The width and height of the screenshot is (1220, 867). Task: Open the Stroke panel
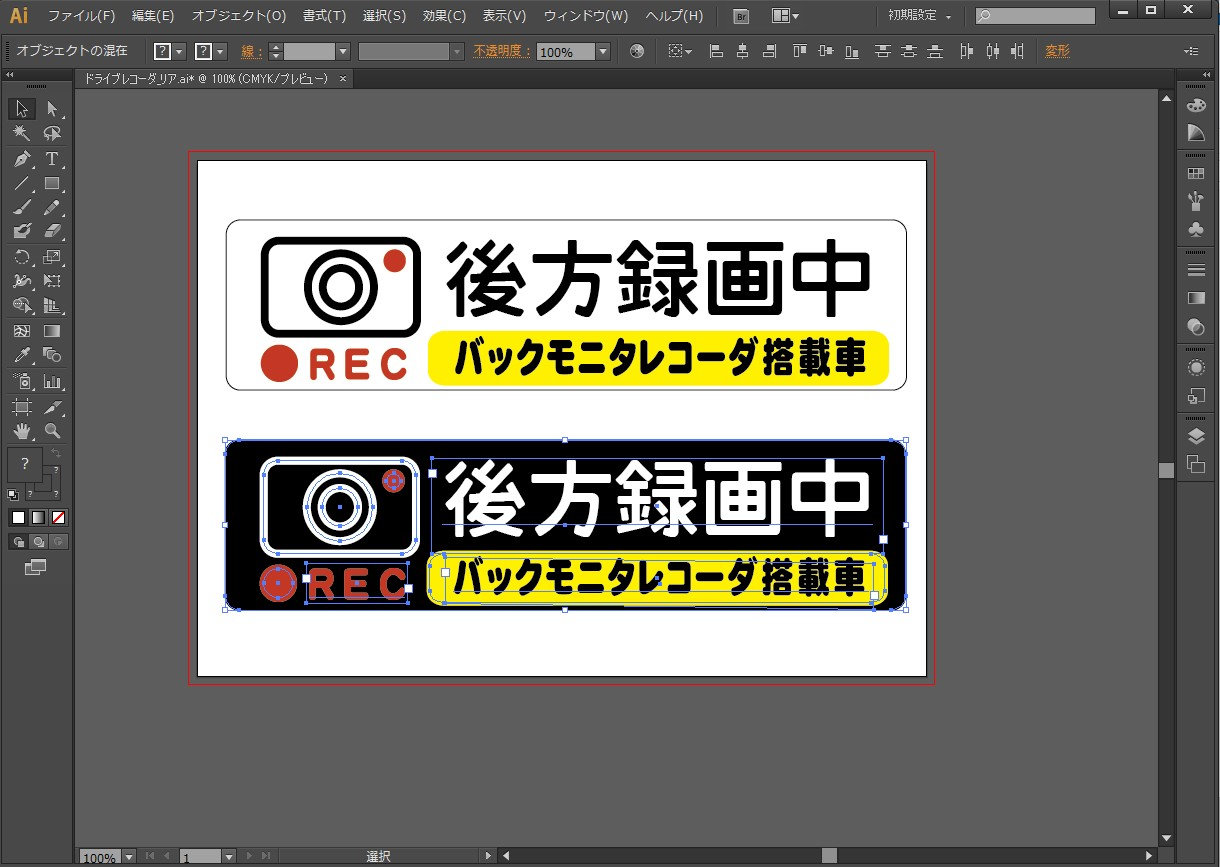pyautogui.click(x=1196, y=270)
